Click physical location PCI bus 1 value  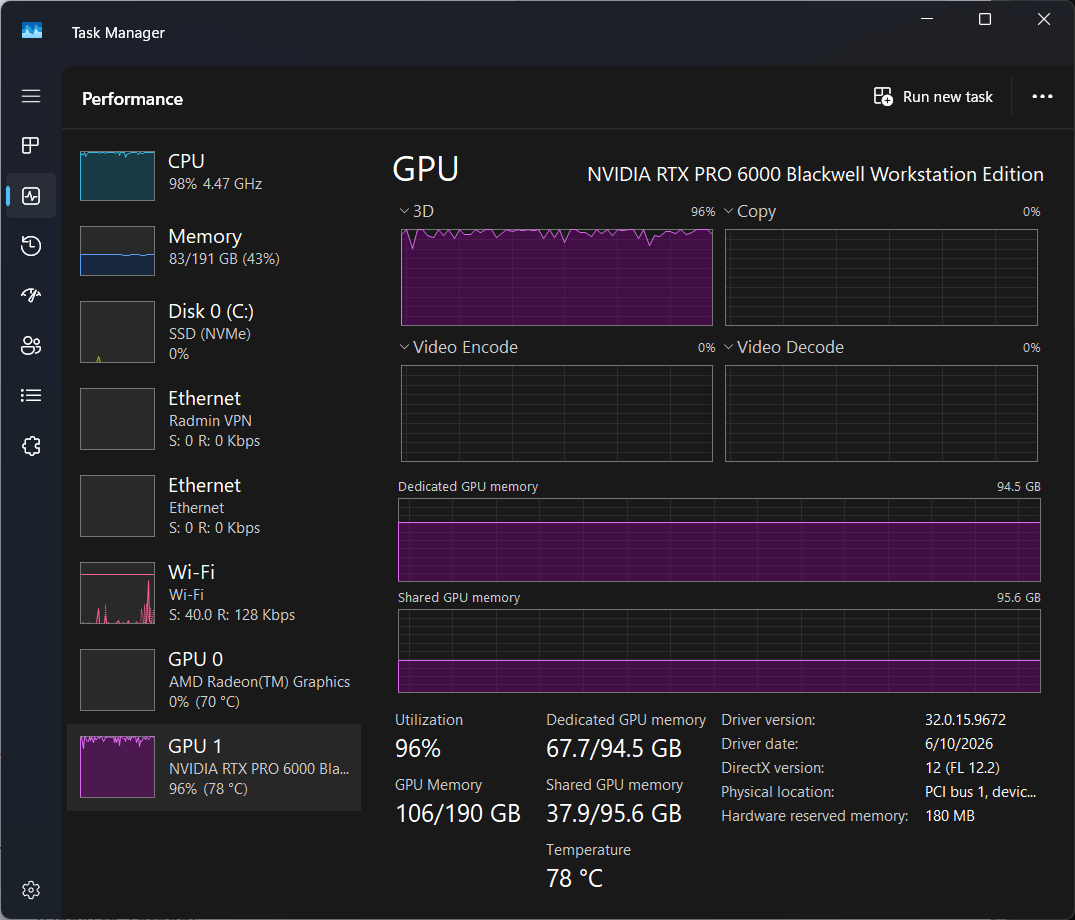(x=980, y=792)
